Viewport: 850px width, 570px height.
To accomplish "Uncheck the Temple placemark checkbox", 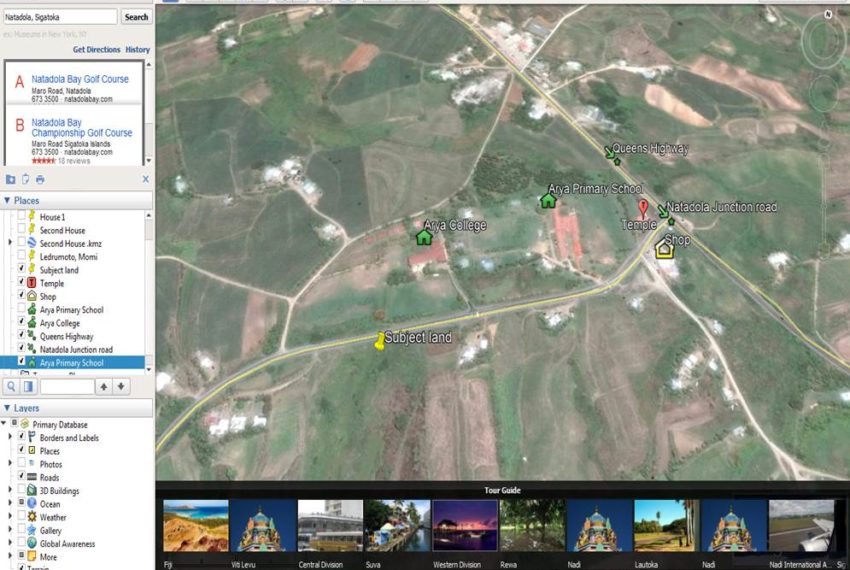I will click(x=22, y=283).
